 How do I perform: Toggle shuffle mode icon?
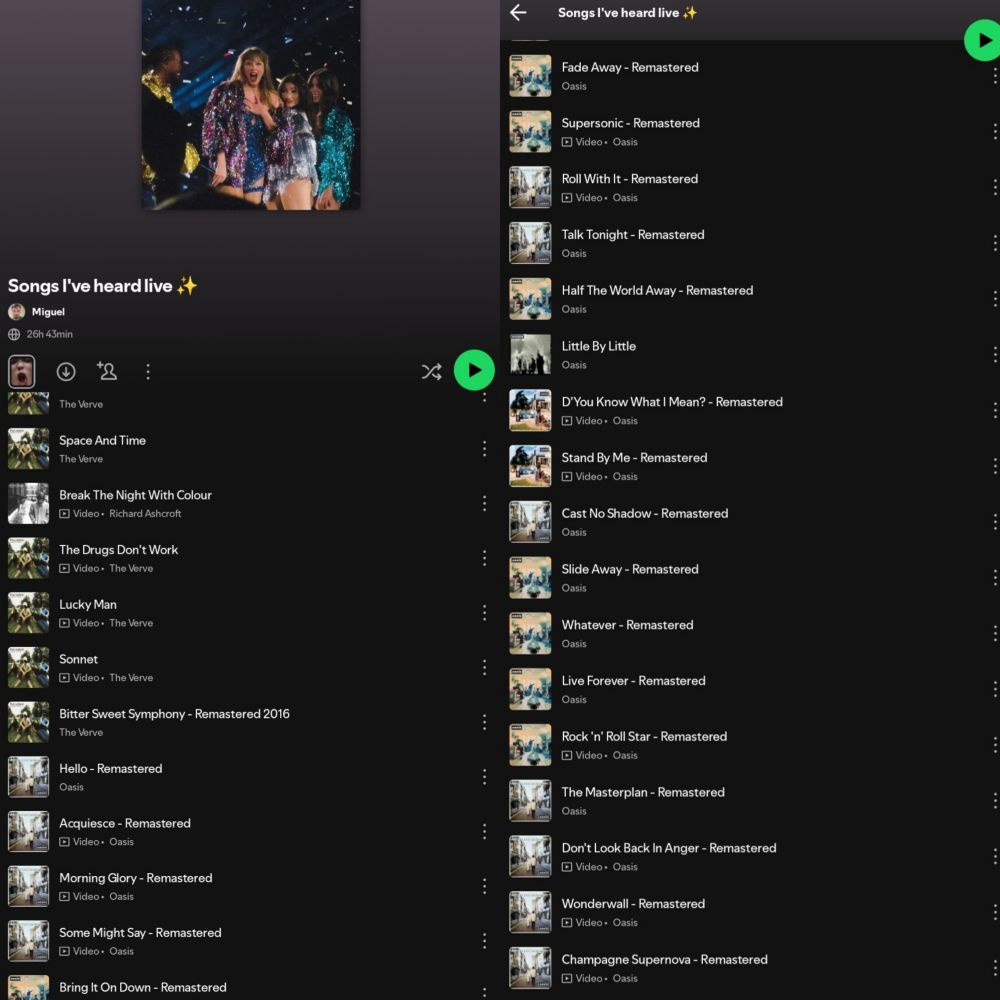tap(431, 371)
